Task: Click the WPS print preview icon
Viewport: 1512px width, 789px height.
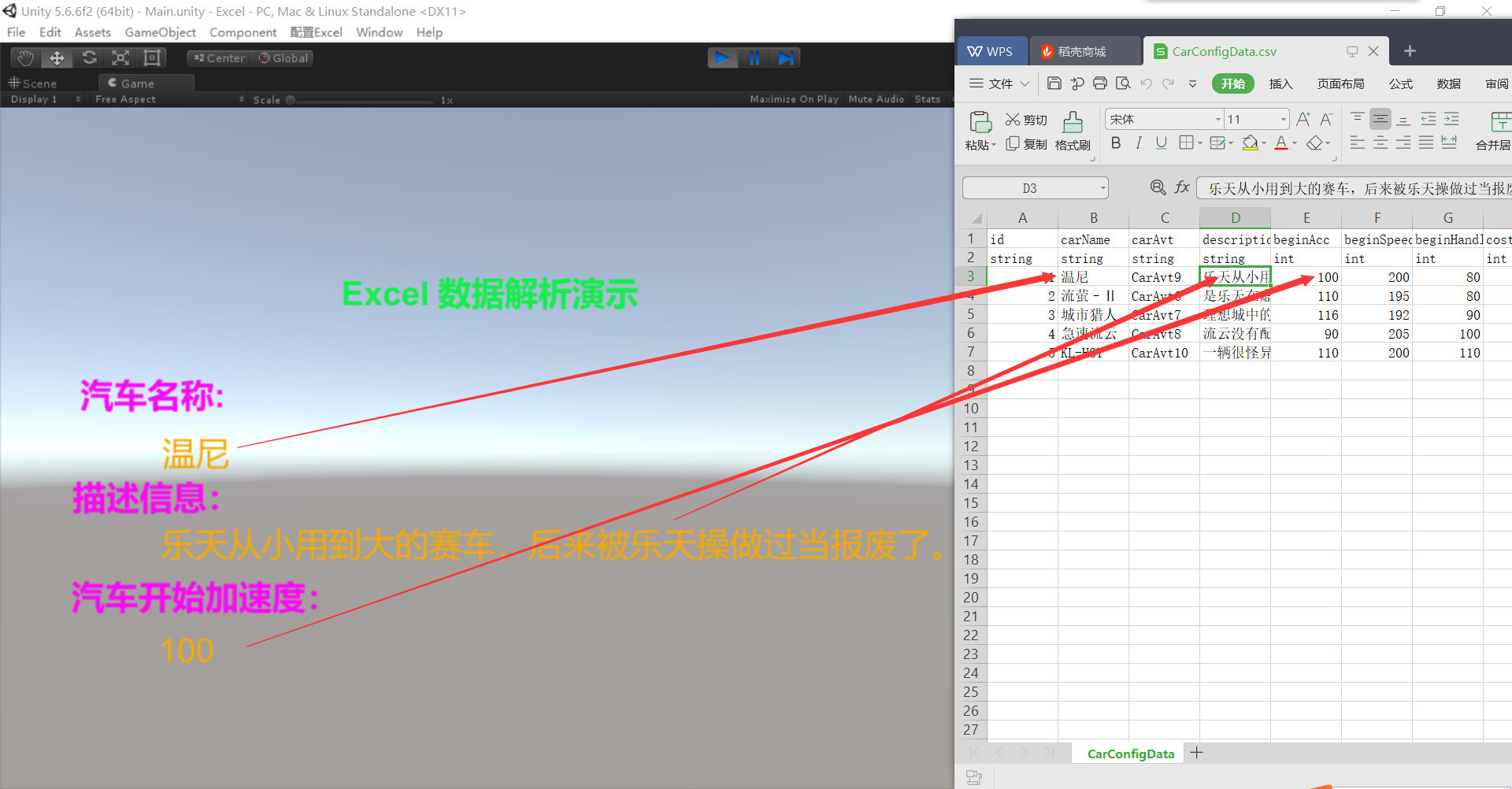Action: (x=1123, y=83)
